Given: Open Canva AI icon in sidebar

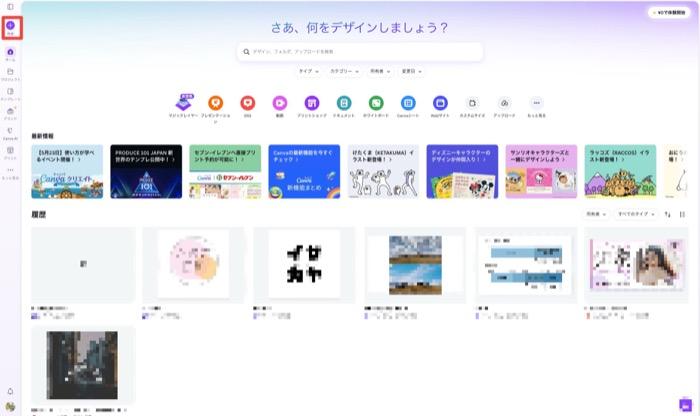Looking at the screenshot, I should (x=10, y=131).
